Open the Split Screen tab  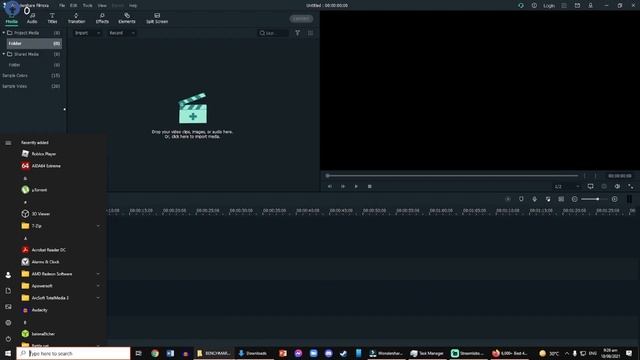(157, 18)
